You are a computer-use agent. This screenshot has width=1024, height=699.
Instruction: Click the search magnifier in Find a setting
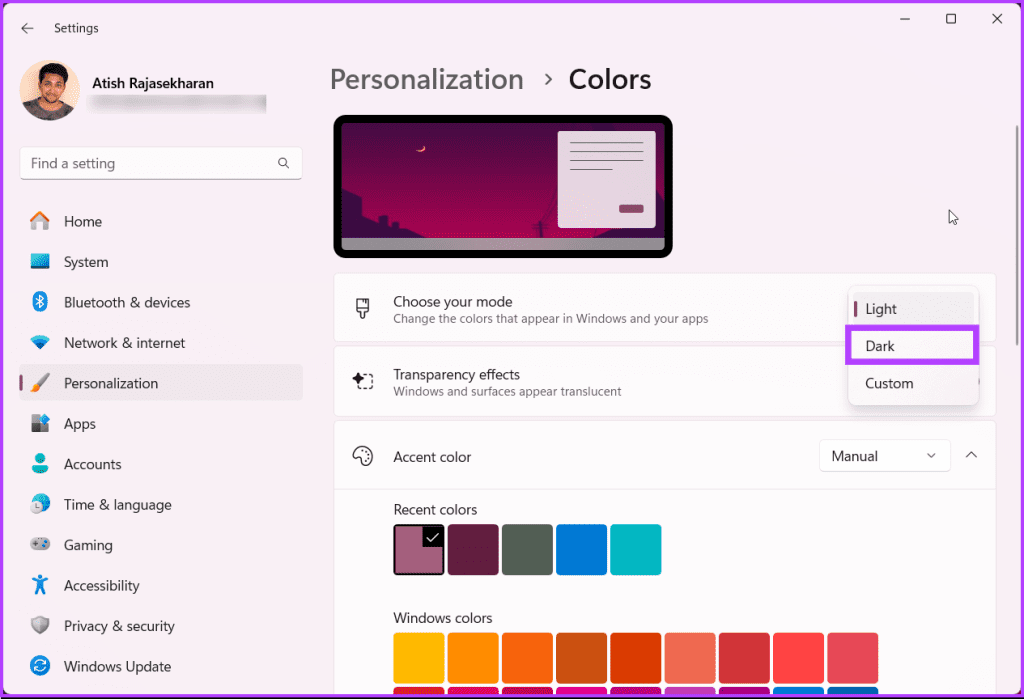coord(284,163)
